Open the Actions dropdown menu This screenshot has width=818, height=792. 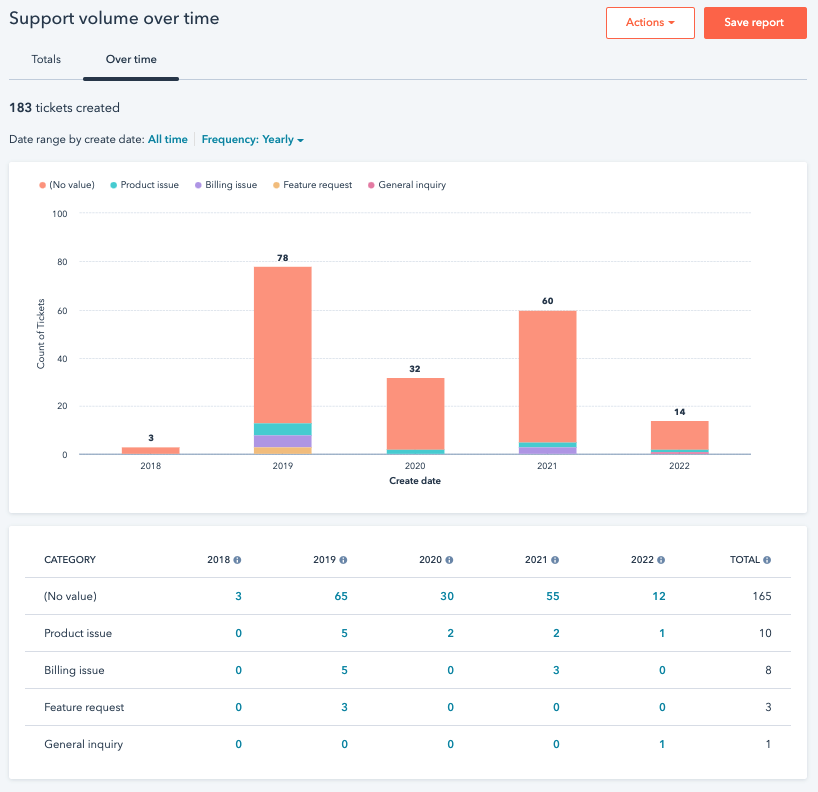coord(650,23)
